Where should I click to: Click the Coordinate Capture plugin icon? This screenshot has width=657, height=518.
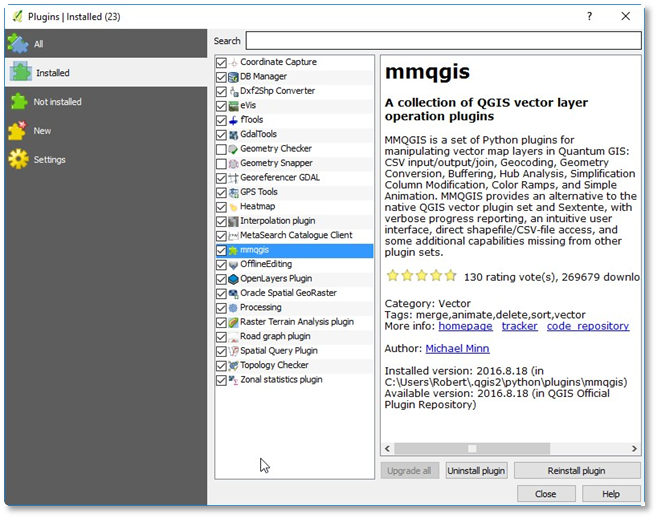click(x=233, y=62)
